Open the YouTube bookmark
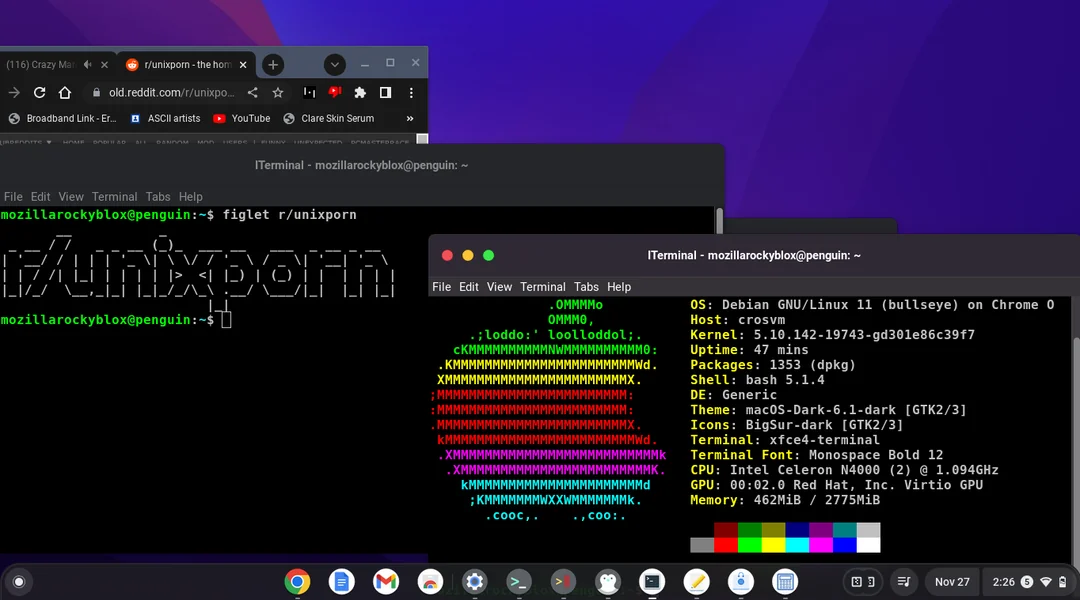This screenshot has height=600, width=1080. point(242,118)
